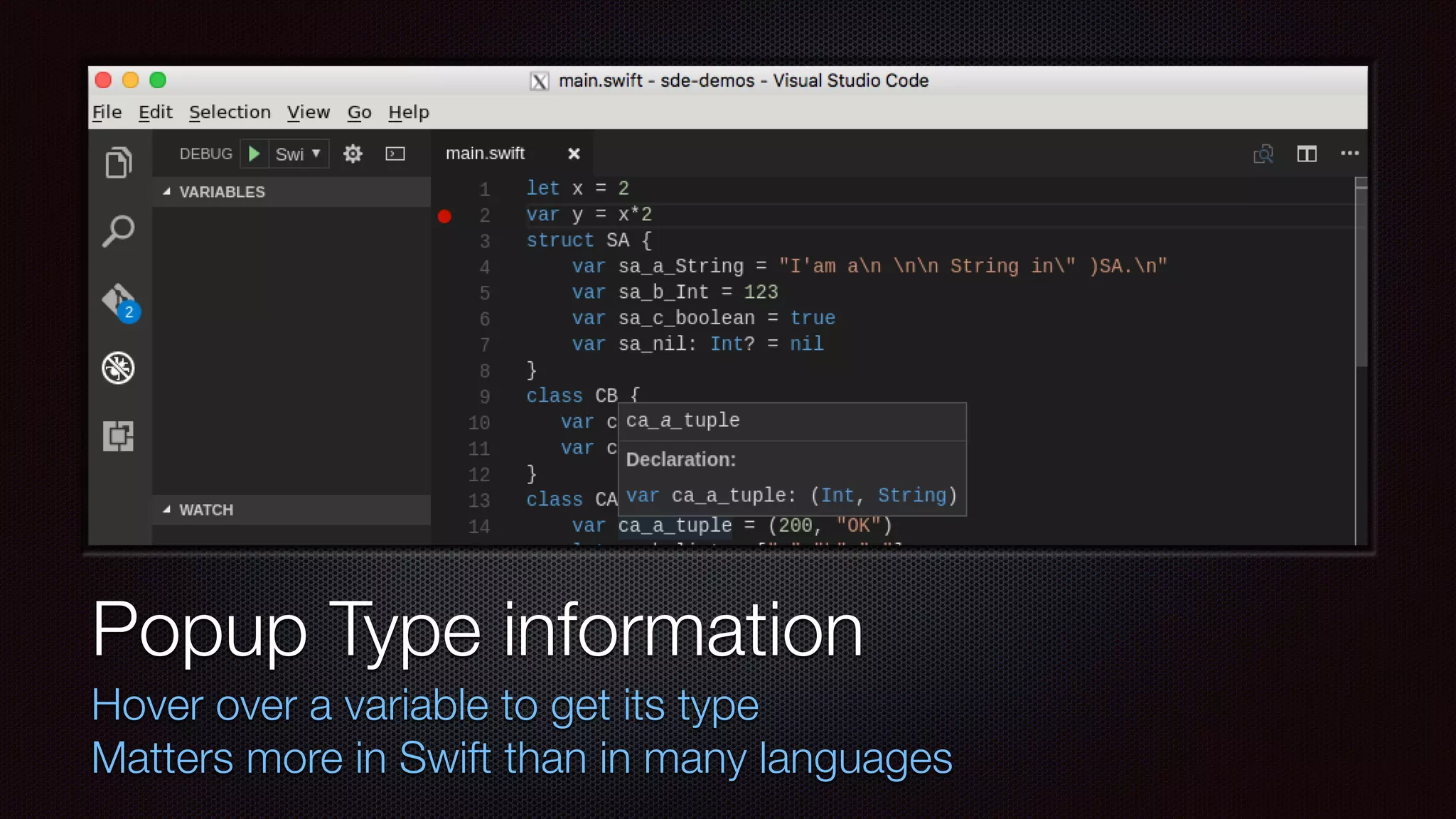Open the Search magnifier in activity bar
The width and height of the screenshot is (1456, 819).
click(119, 231)
